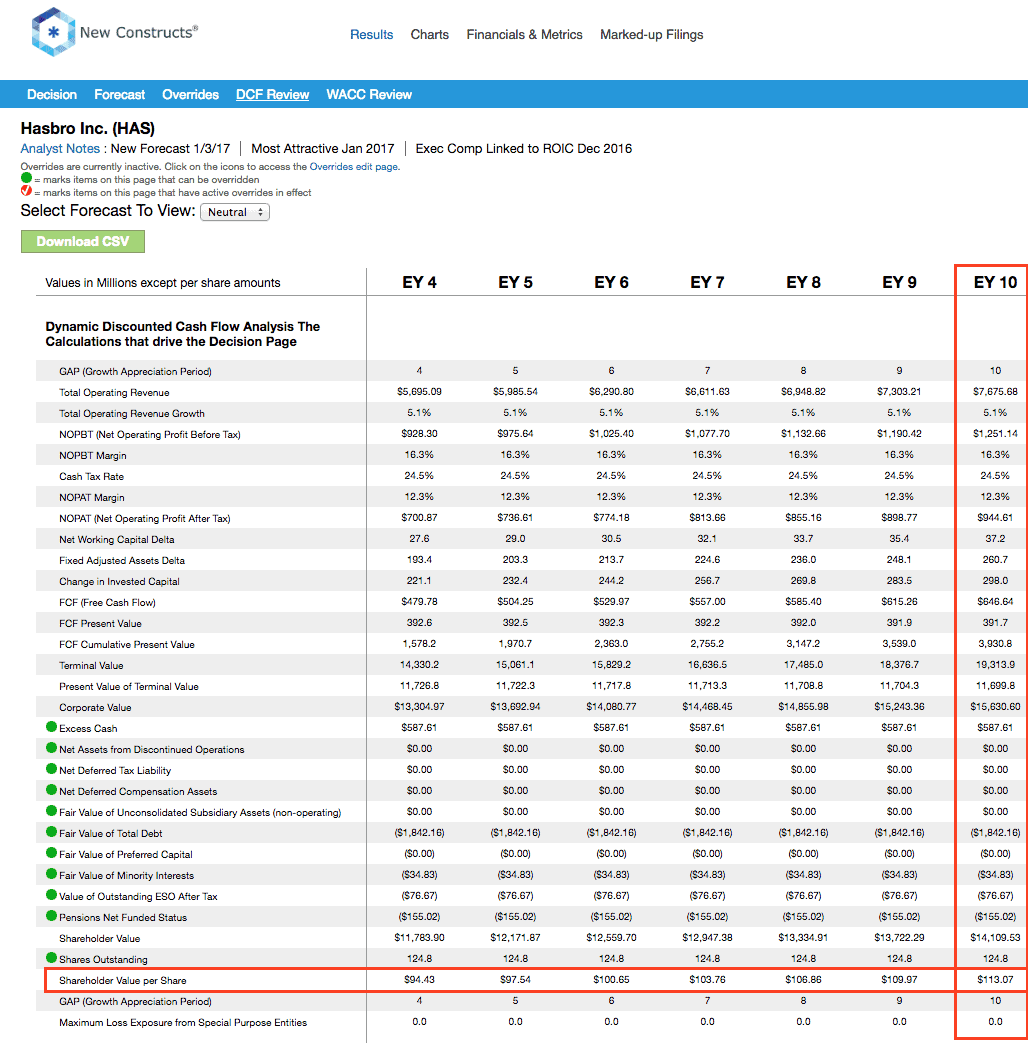
Task: Switch to the WACC Review tab
Action: point(369,94)
